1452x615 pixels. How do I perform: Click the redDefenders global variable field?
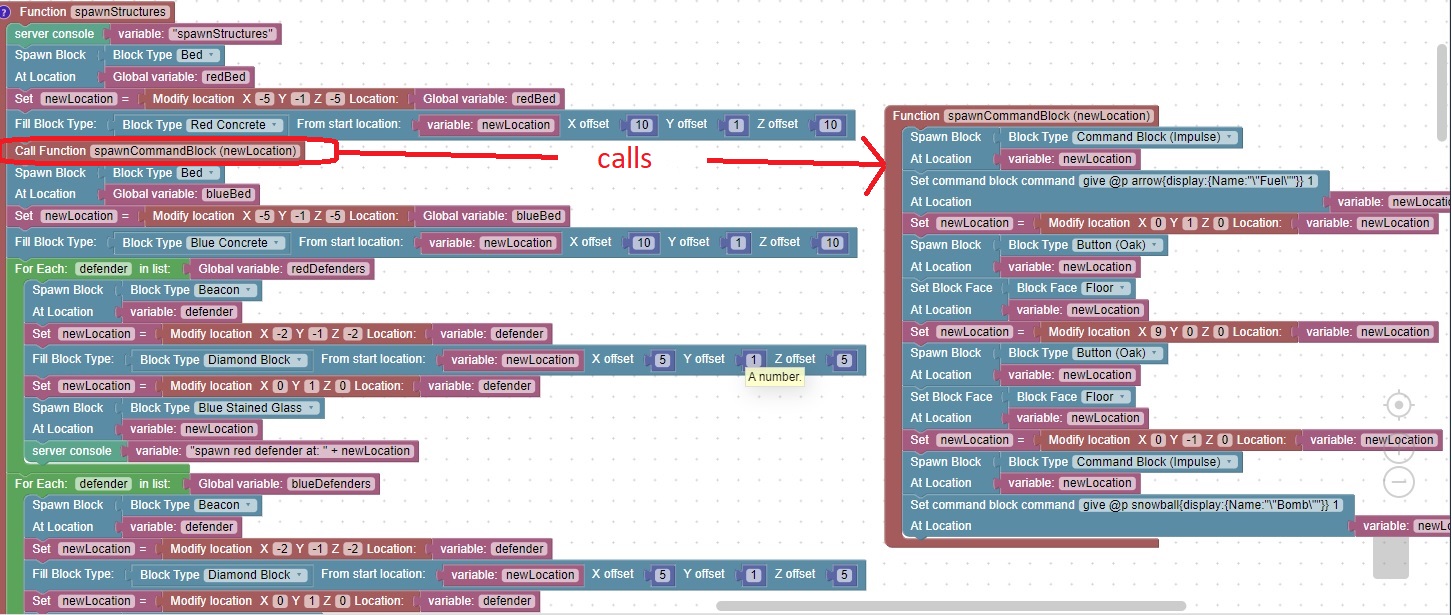[x=329, y=268]
